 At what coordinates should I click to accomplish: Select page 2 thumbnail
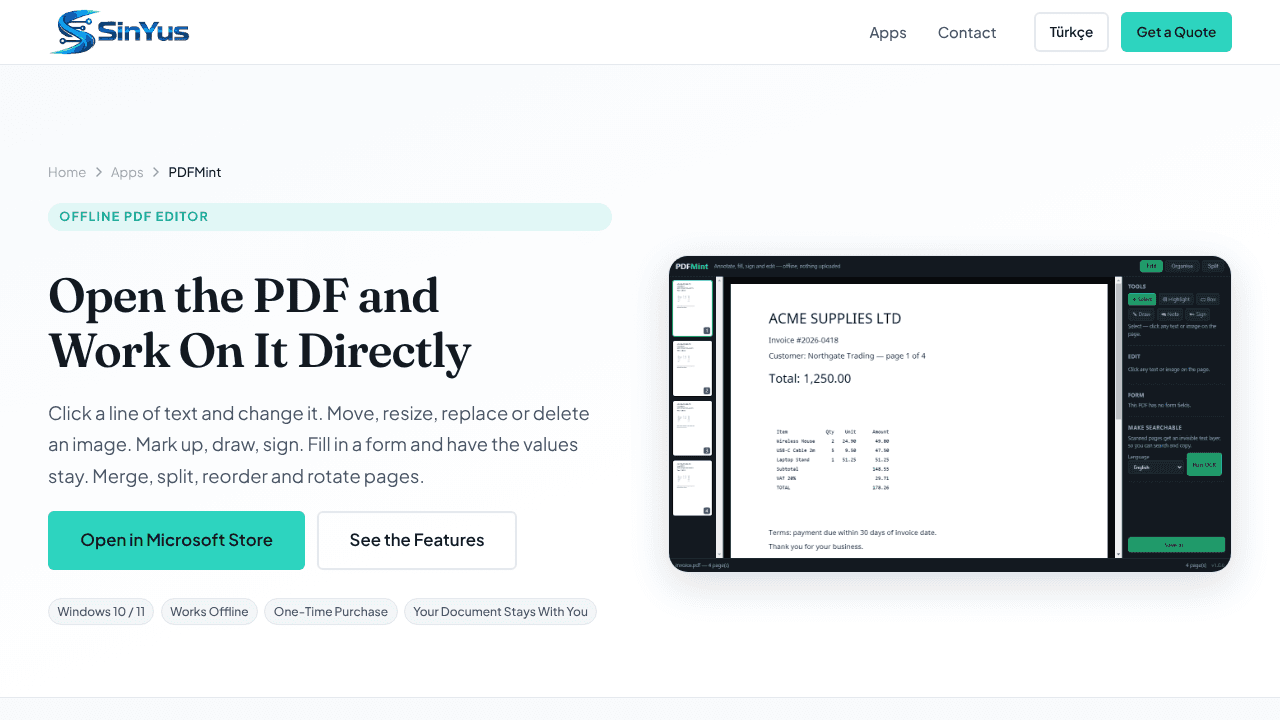tap(692, 368)
